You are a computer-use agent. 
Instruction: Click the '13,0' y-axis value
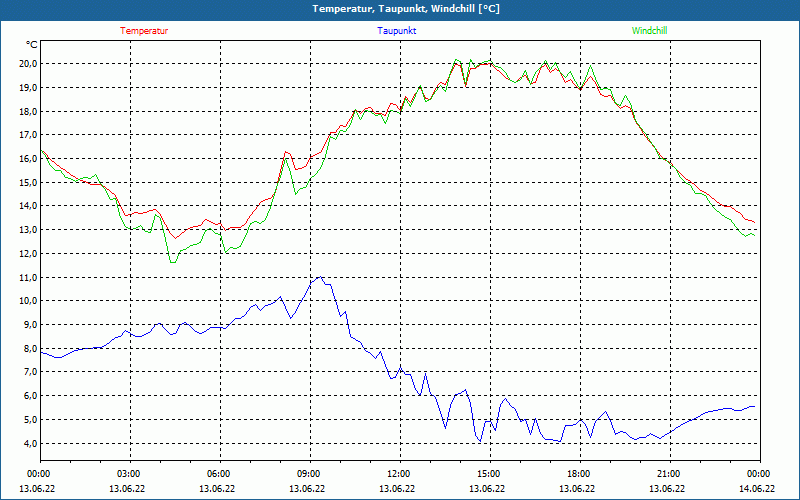[28, 230]
